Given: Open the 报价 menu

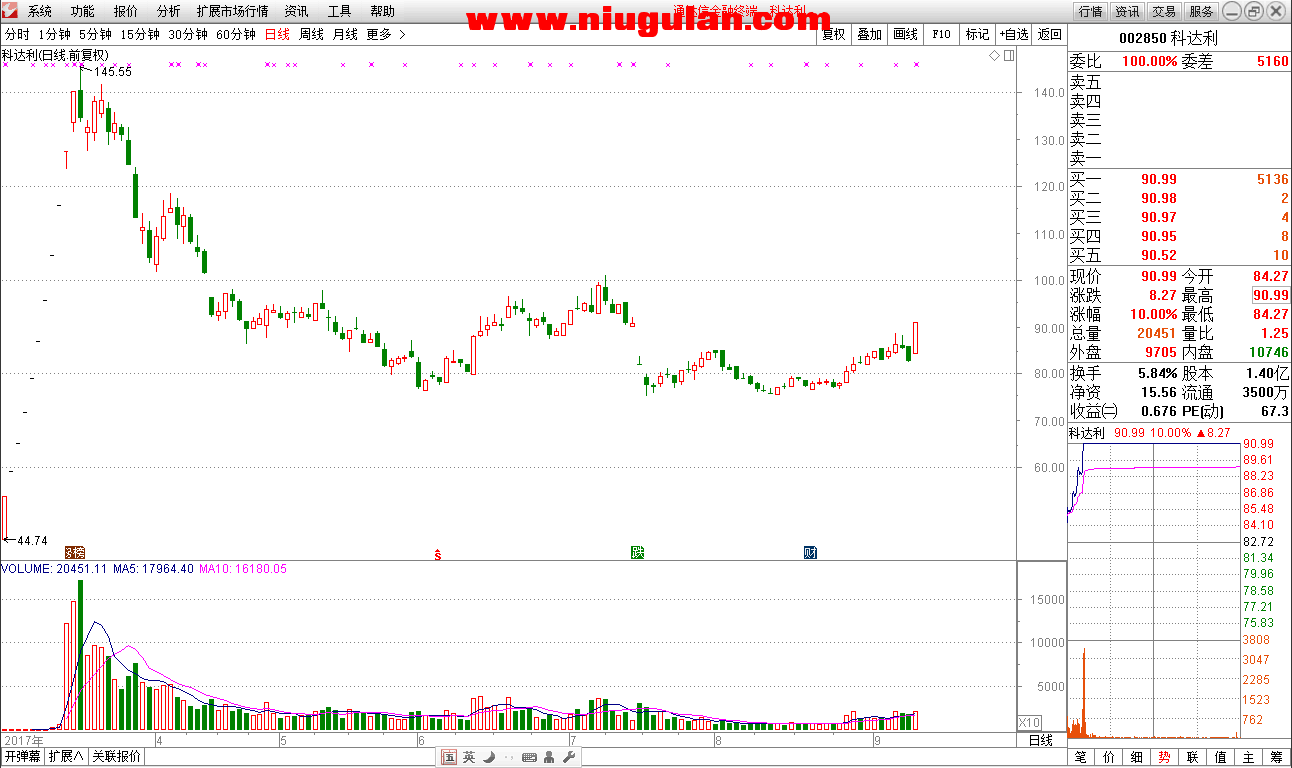Looking at the screenshot, I should (126, 11).
